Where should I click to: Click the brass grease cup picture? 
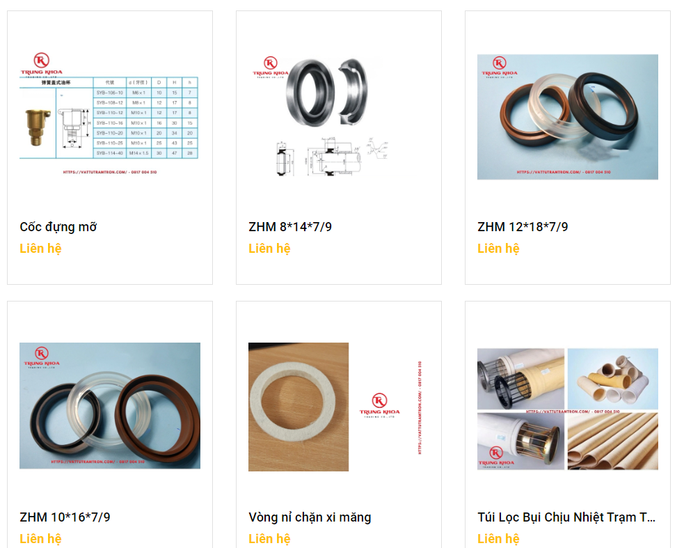pyautogui.click(x=37, y=127)
